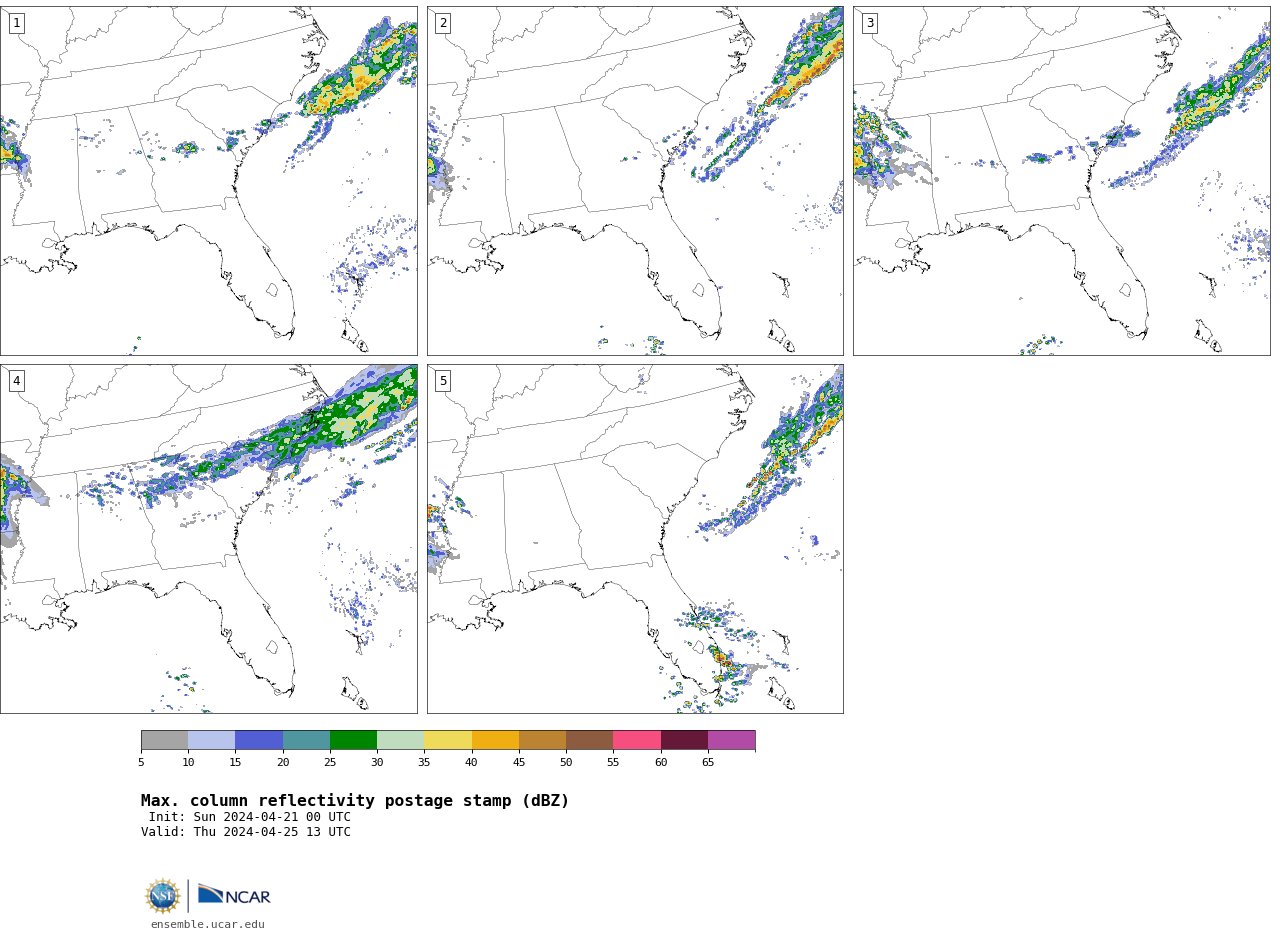Open ensemble member 3 reflectivity map
The height and width of the screenshot is (936, 1280).
click(1061, 181)
